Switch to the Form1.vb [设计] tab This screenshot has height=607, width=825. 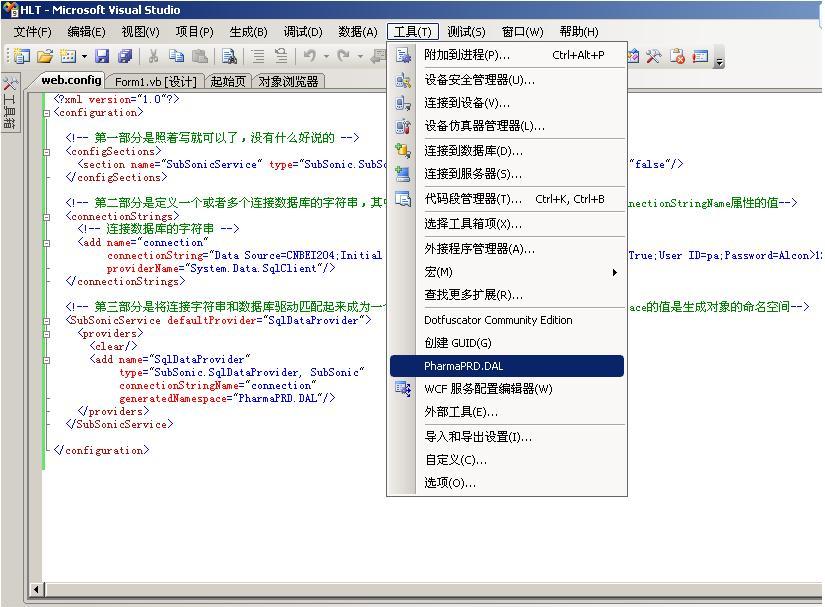(156, 82)
